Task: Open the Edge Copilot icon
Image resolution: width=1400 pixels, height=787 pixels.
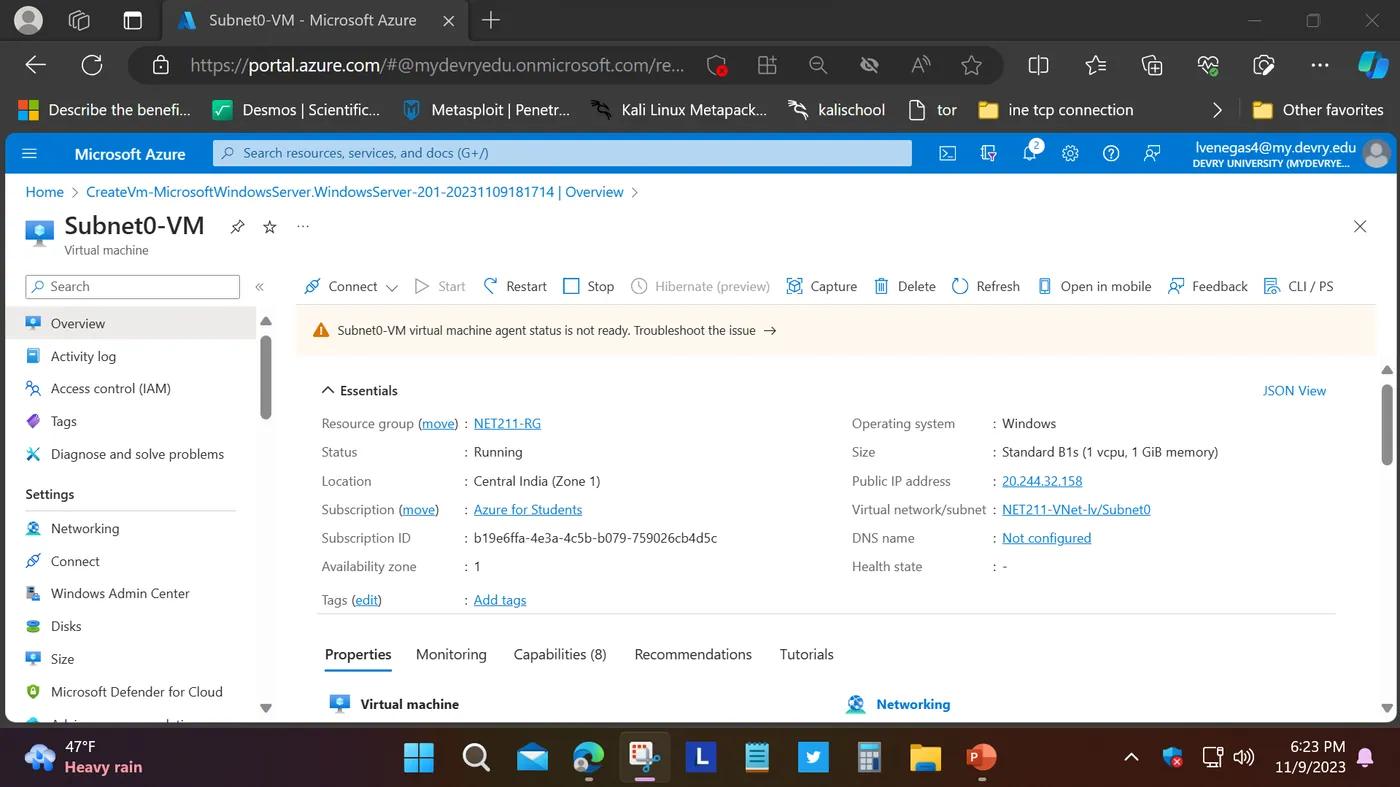Action: pyautogui.click(x=1372, y=65)
